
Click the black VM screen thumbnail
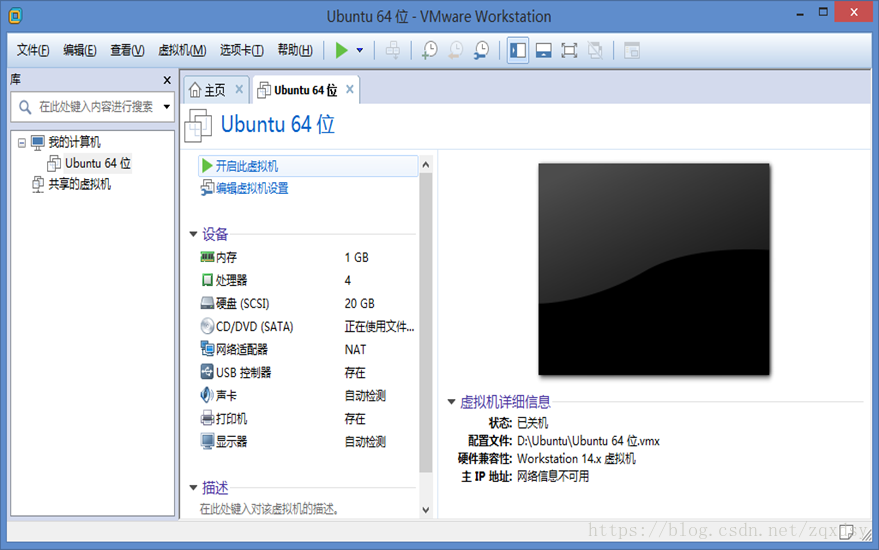[654, 269]
